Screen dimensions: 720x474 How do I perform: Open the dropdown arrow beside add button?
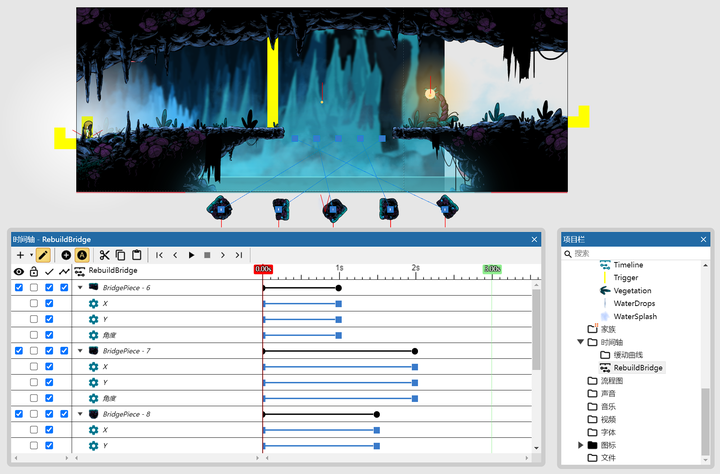click(x=31, y=255)
